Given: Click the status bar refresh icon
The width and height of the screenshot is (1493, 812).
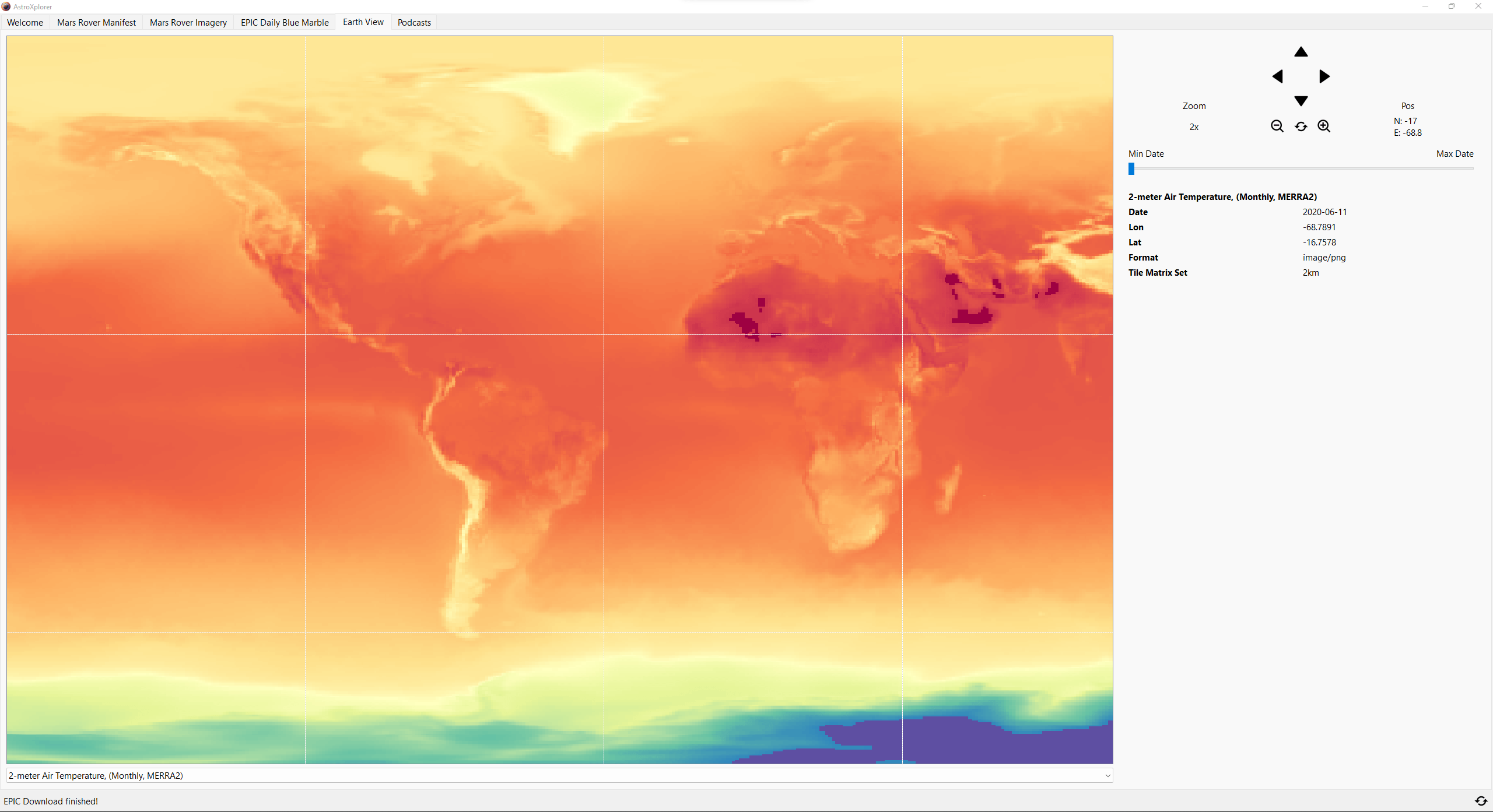Looking at the screenshot, I should tap(1481, 801).
